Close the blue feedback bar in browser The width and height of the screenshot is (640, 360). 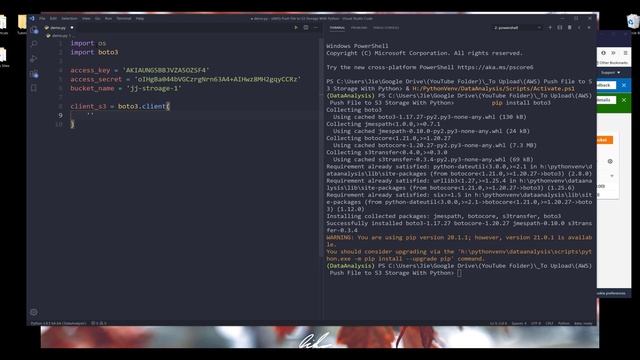(x=624, y=85)
